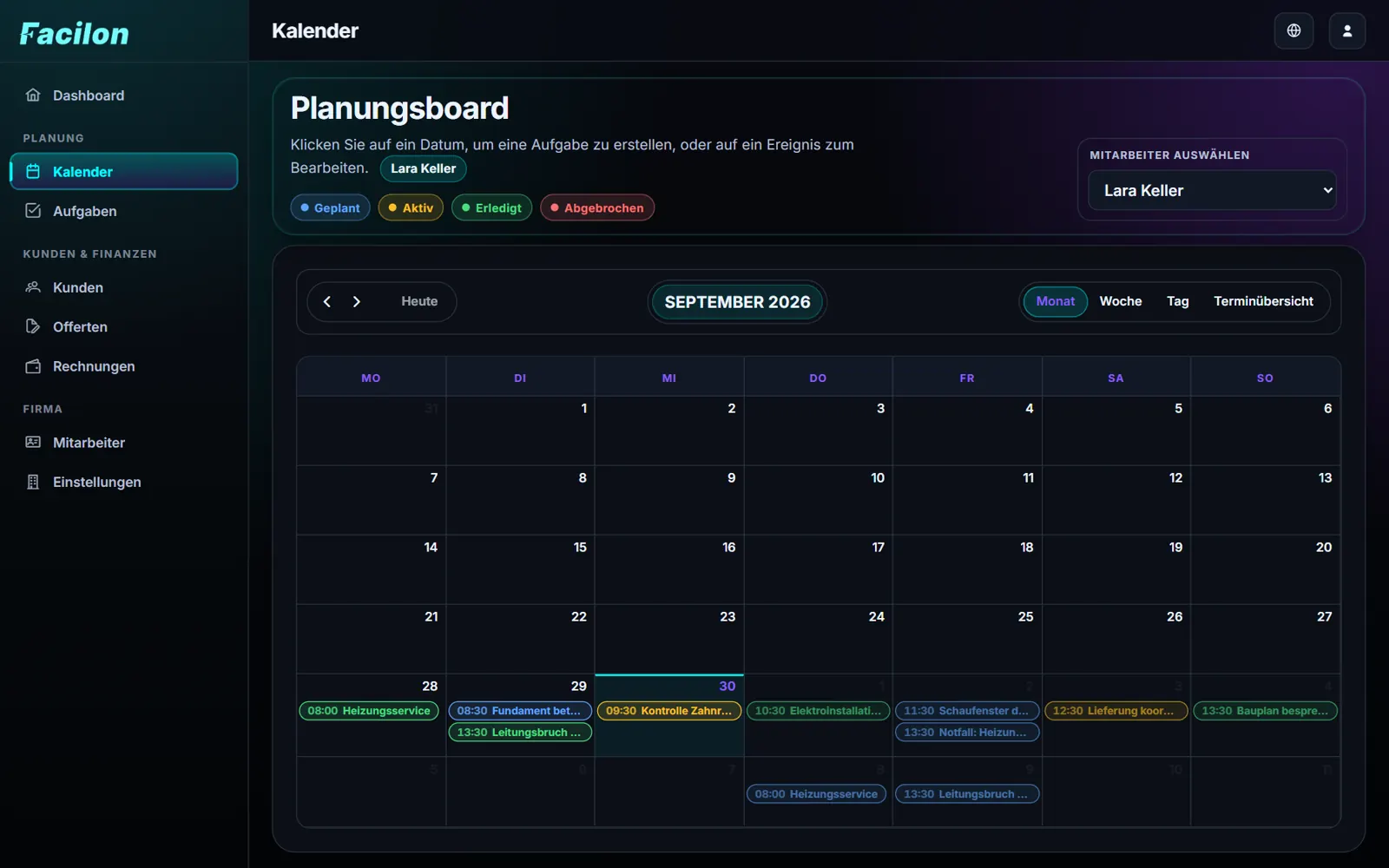Click the Kunden people icon
Viewport: 1389px width, 868px height.
point(33,287)
